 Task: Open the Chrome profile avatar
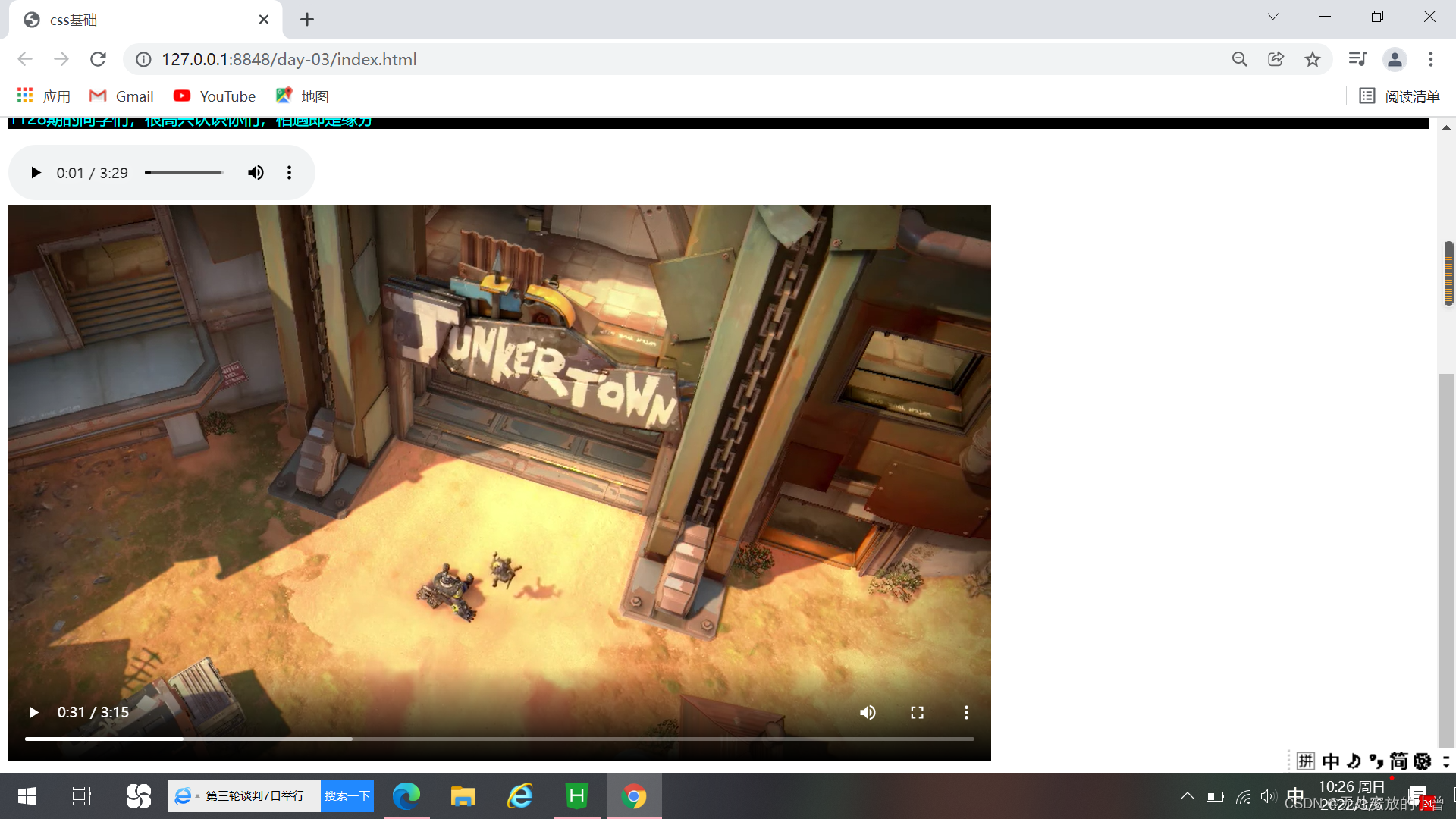coord(1395,59)
